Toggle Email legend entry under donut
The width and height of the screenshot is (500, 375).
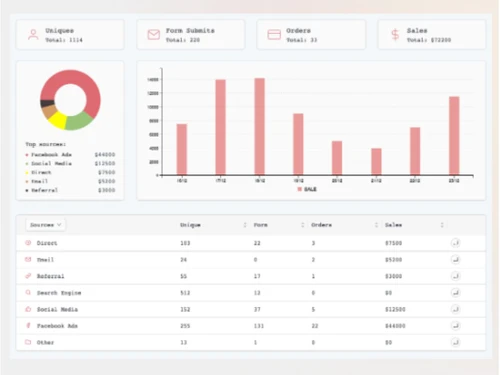(70, 181)
